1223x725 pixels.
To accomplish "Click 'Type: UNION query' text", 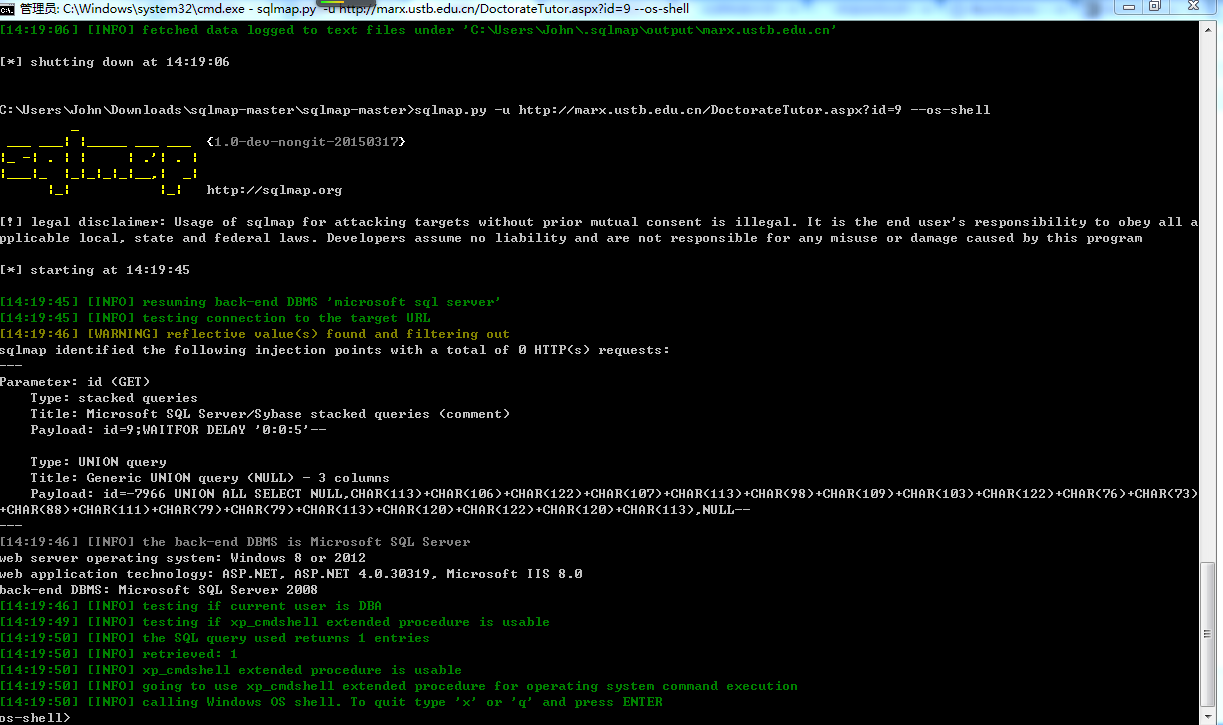I will tap(98, 462).
